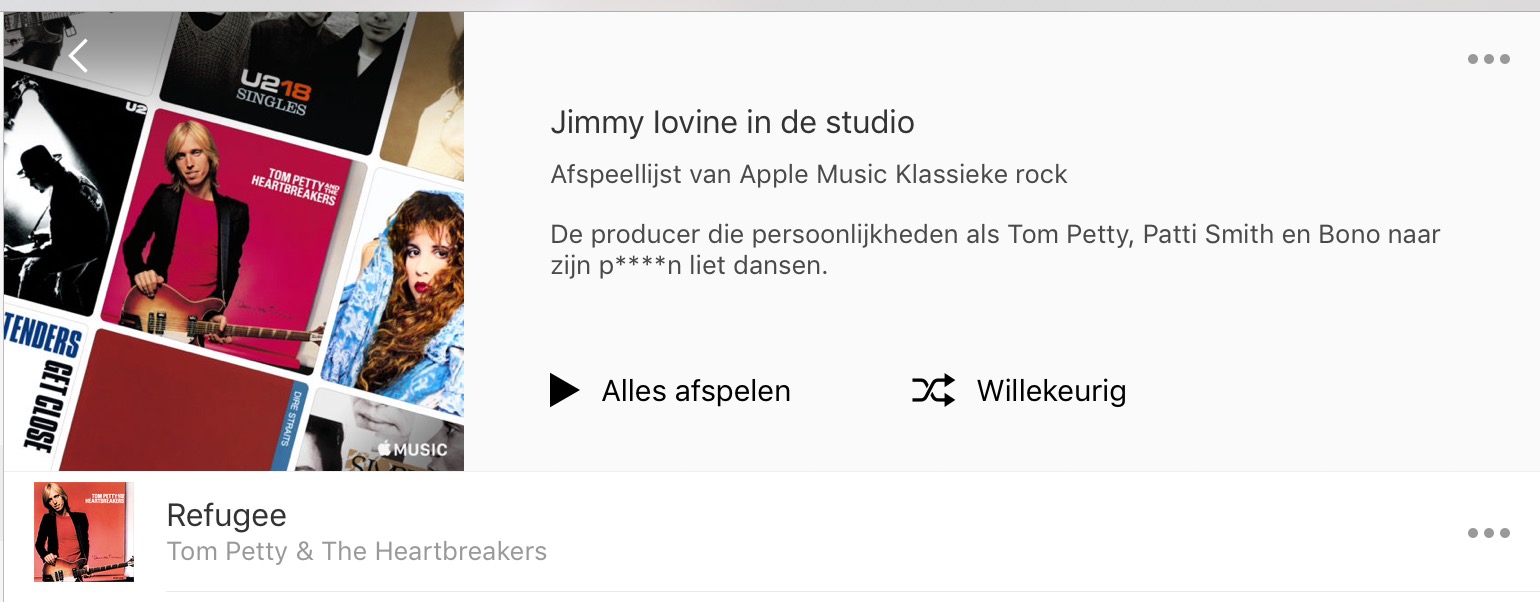The height and width of the screenshot is (602, 1540).
Task: Click the playlist description starting "De producer"
Action: click(994, 250)
